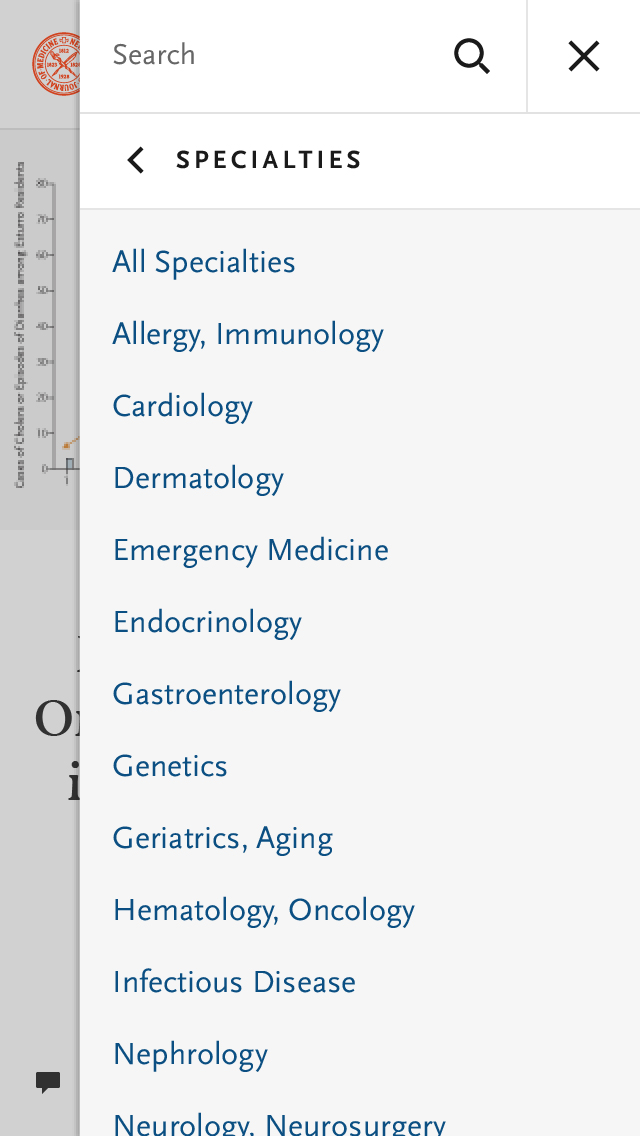Open the Cardiology specialty

coord(183,406)
